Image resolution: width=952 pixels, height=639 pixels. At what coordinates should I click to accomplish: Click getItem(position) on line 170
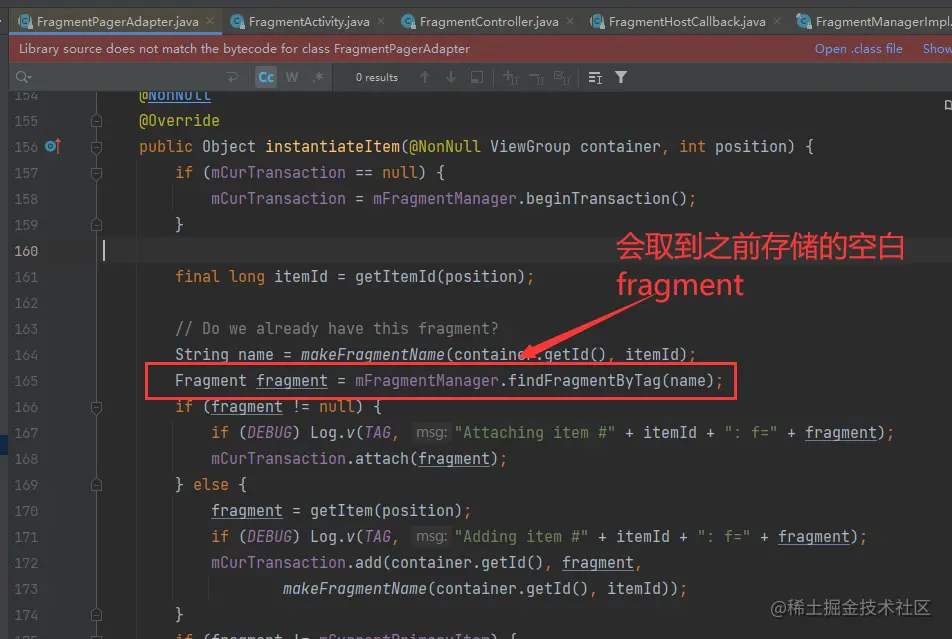[x=386, y=511]
